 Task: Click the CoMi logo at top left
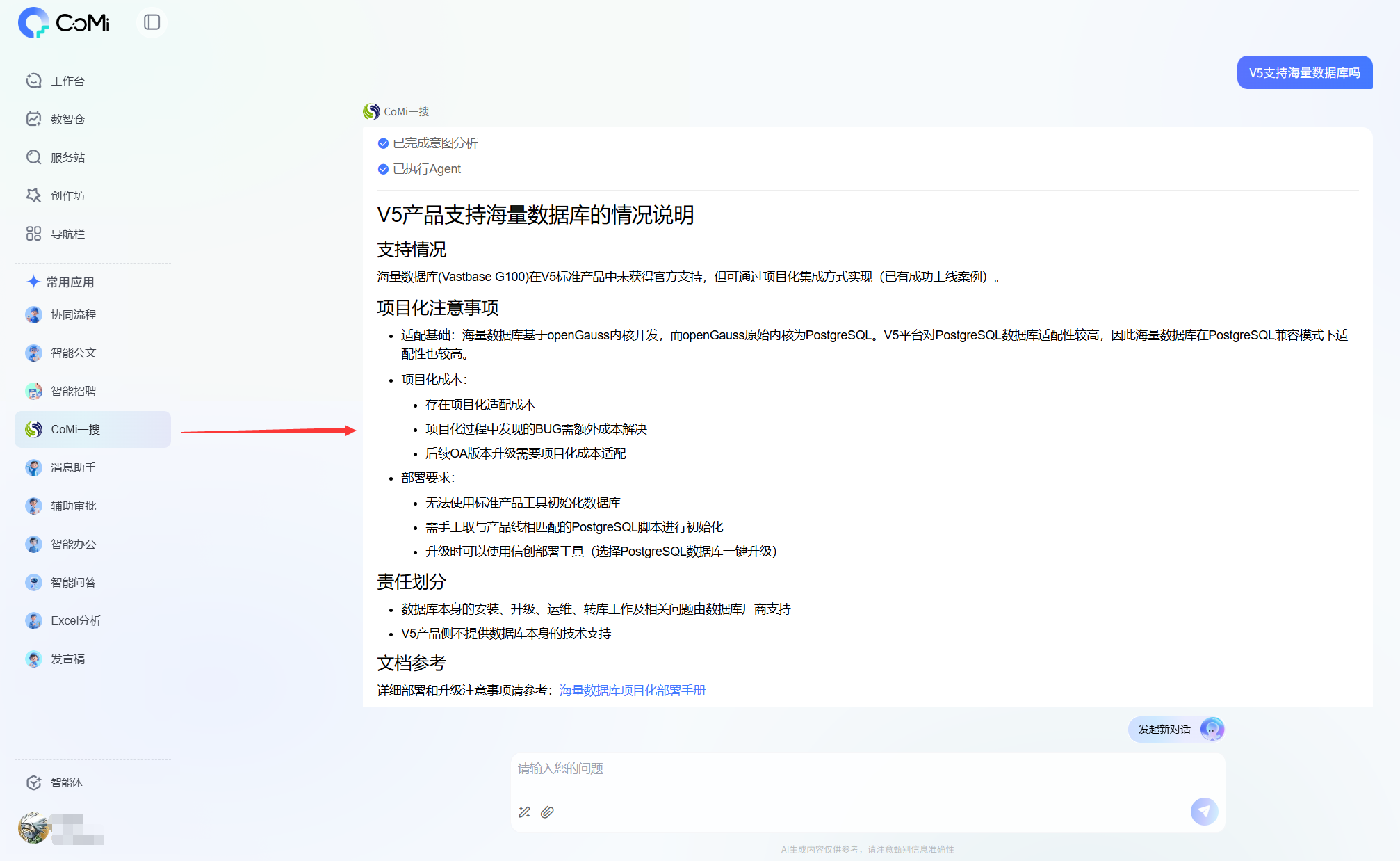tap(64, 23)
